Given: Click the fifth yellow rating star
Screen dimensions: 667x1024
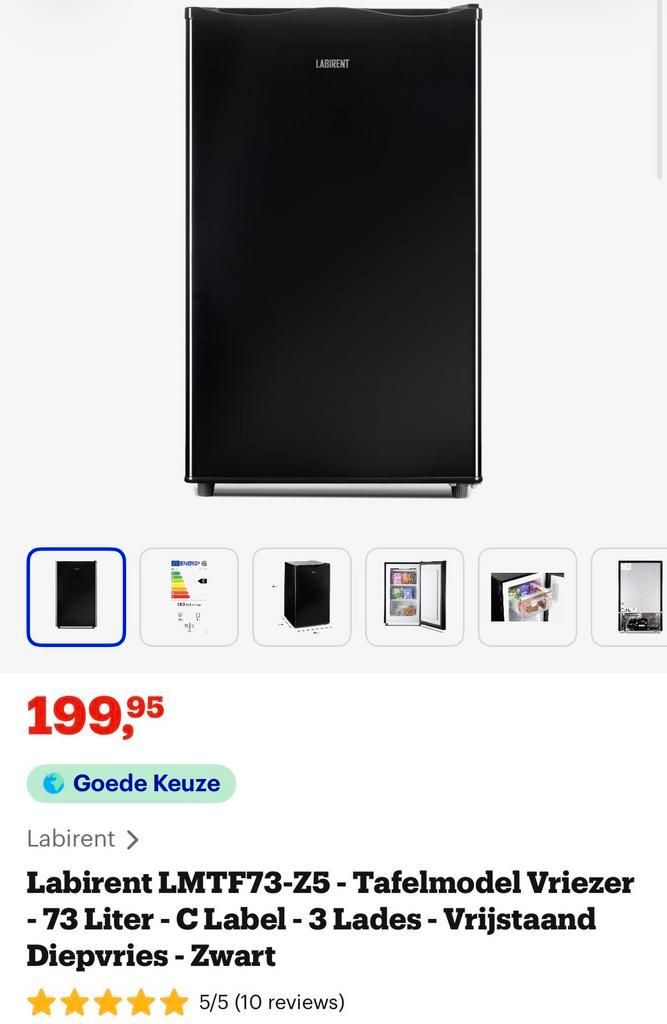Looking at the screenshot, I should click(x=174, y=1002).
